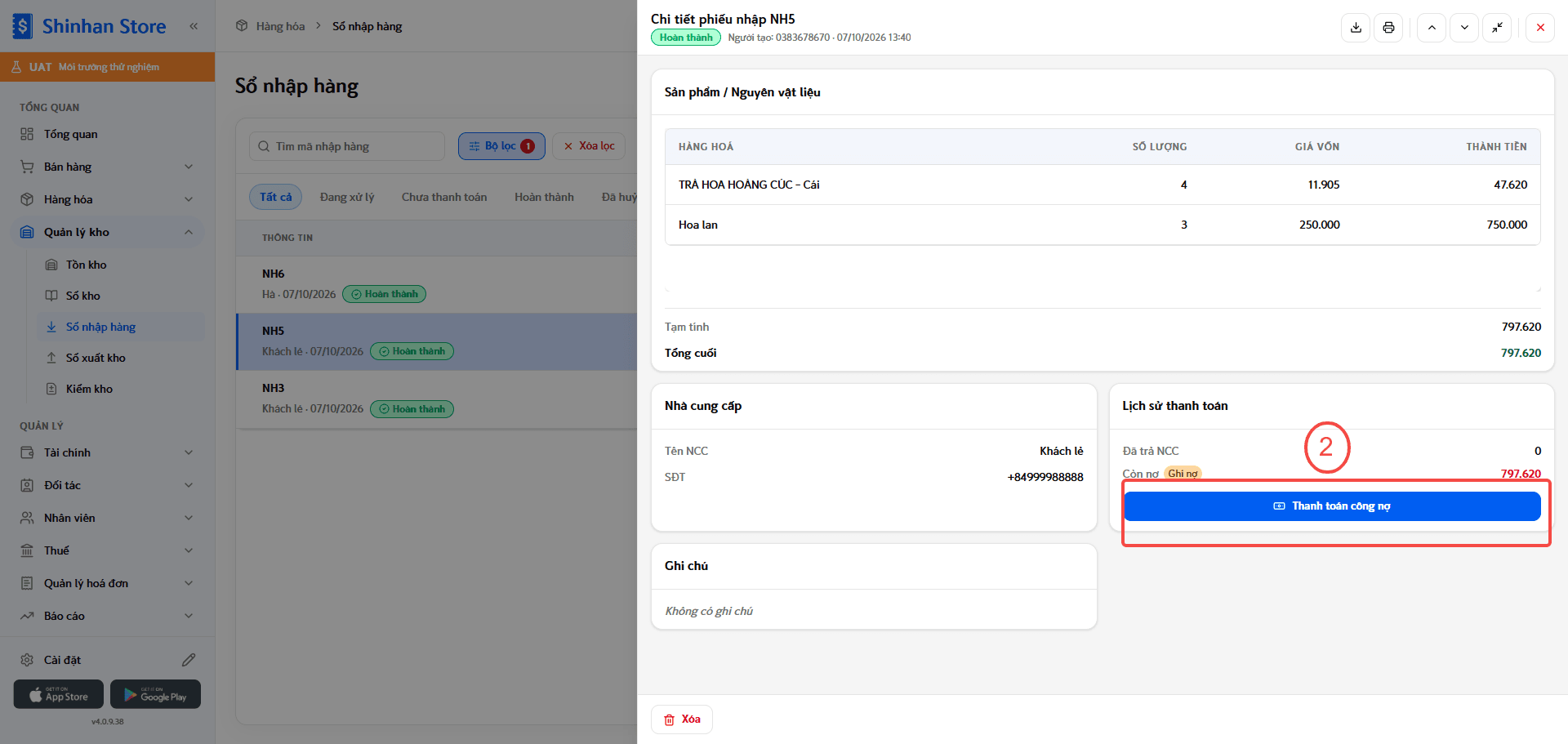Viewport: 1568px width, 744px height.
Task: Expand the Hàng hóa sidebar menu
Action: (x=107, y=199)
